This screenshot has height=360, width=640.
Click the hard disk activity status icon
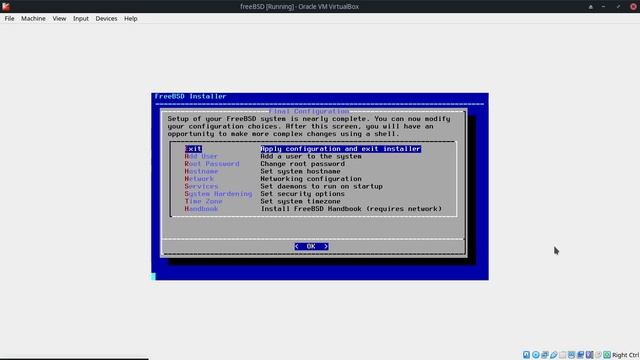click(527, 355)
